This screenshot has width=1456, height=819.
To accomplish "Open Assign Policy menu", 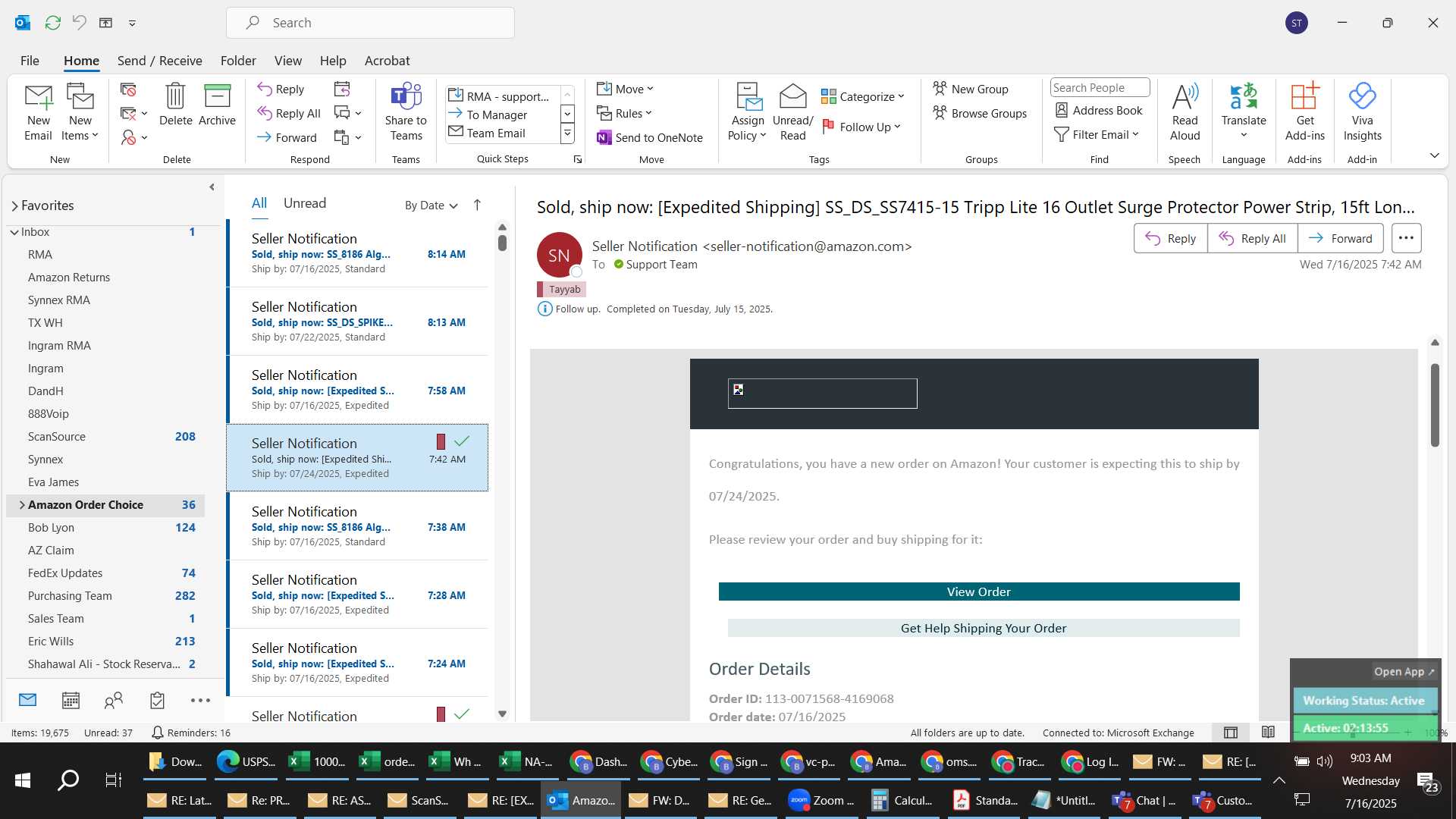I will pos(748,112).
